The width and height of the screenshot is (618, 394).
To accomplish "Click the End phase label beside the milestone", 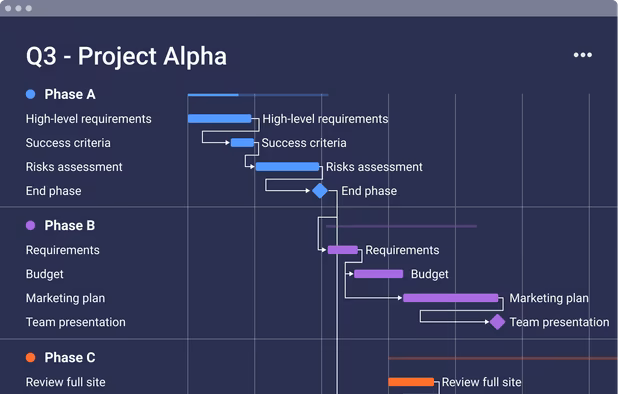I will pos(369,191).
